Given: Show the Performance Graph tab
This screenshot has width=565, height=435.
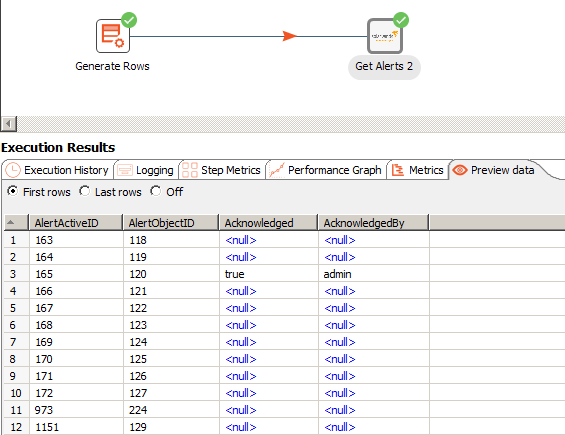Looking at the screenshot, I should pos(326,170).
